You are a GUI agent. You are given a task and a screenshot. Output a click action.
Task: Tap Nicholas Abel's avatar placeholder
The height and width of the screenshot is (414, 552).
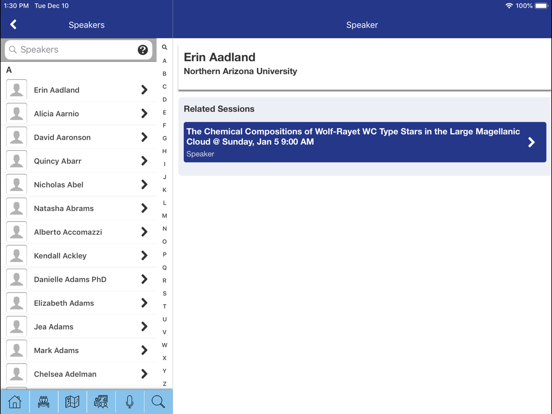point(17,184)
